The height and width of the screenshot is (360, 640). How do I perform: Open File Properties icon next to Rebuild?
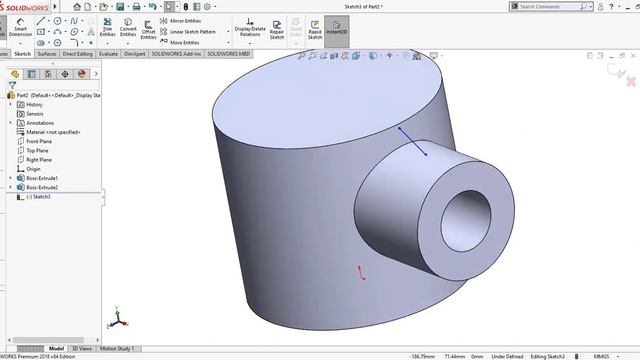[x=197, y=7]
